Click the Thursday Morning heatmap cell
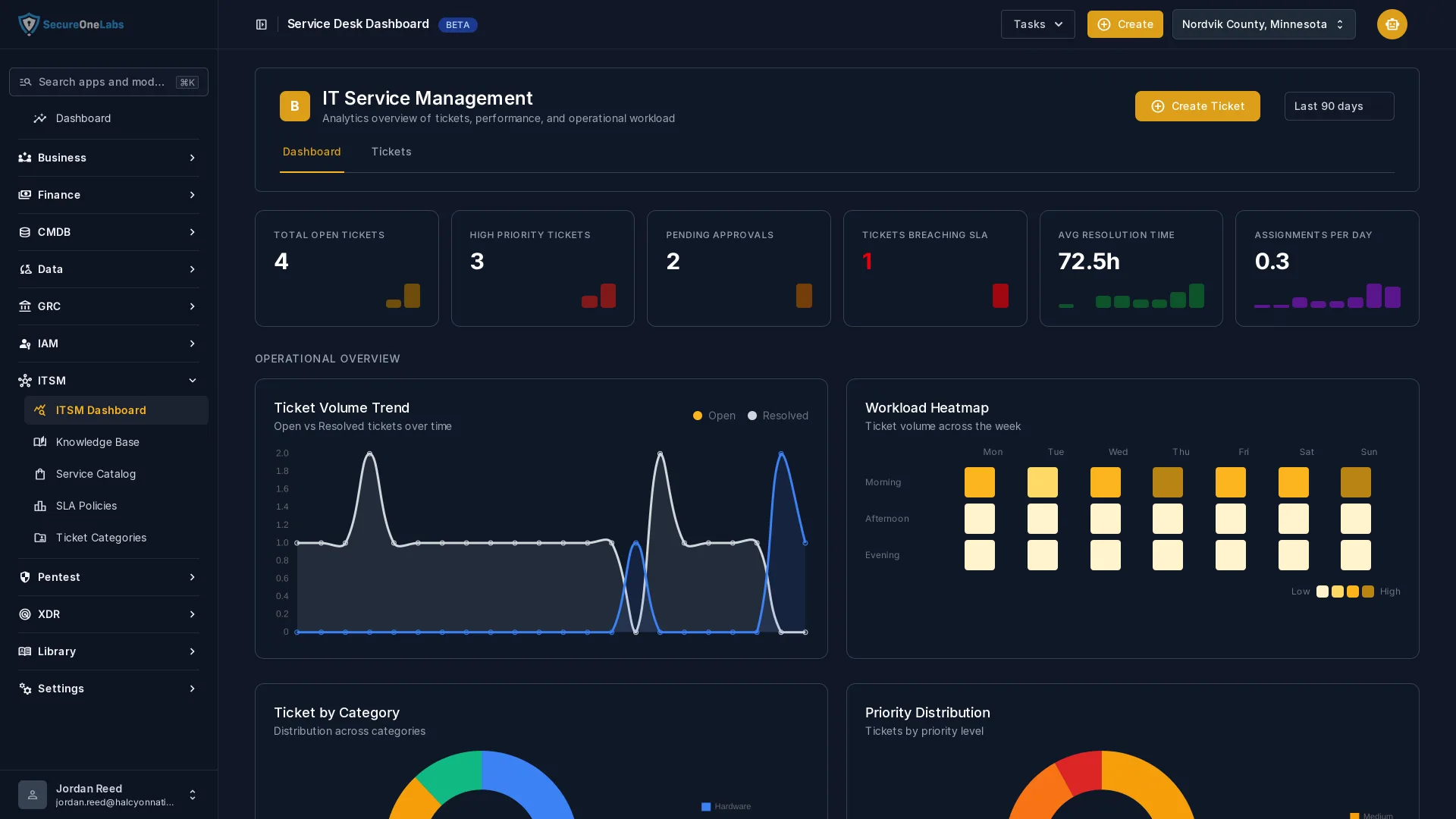 (1167, 482)
